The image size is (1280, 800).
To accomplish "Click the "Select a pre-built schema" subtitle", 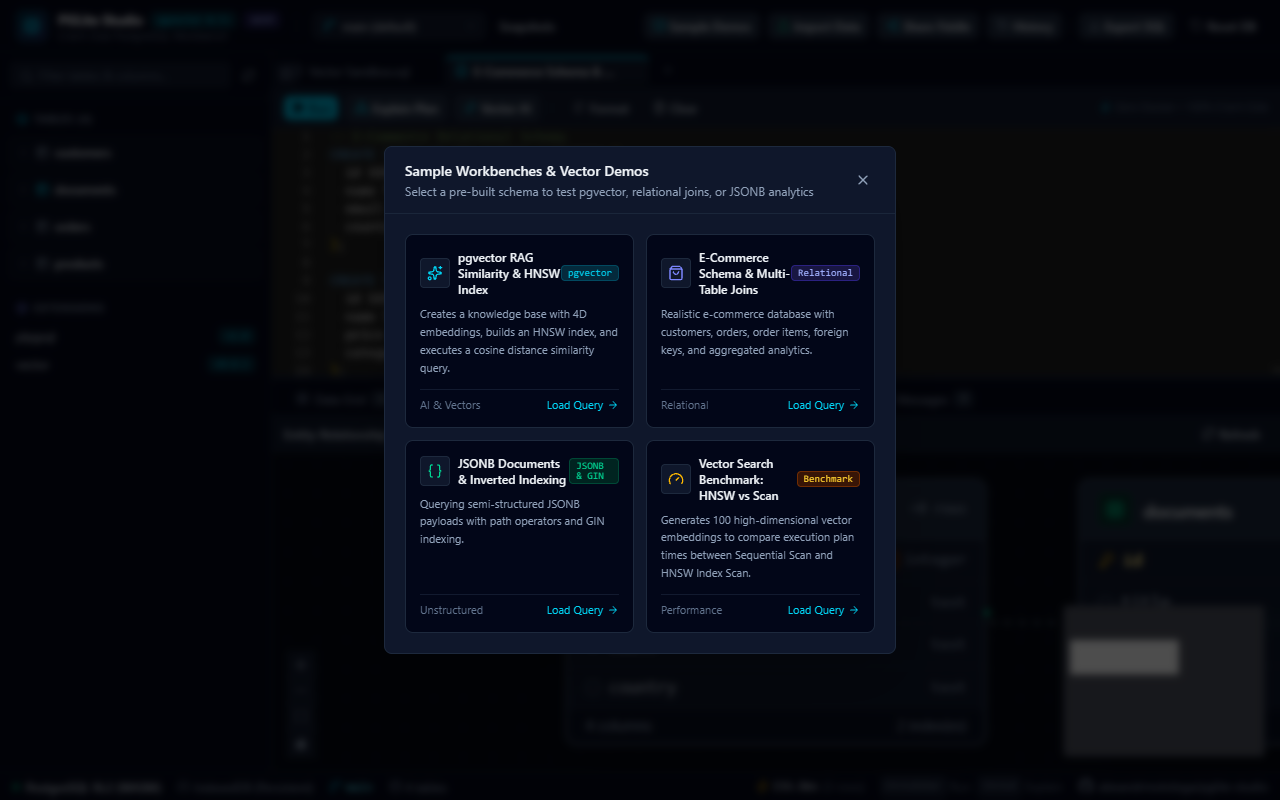I will point(609,192).
